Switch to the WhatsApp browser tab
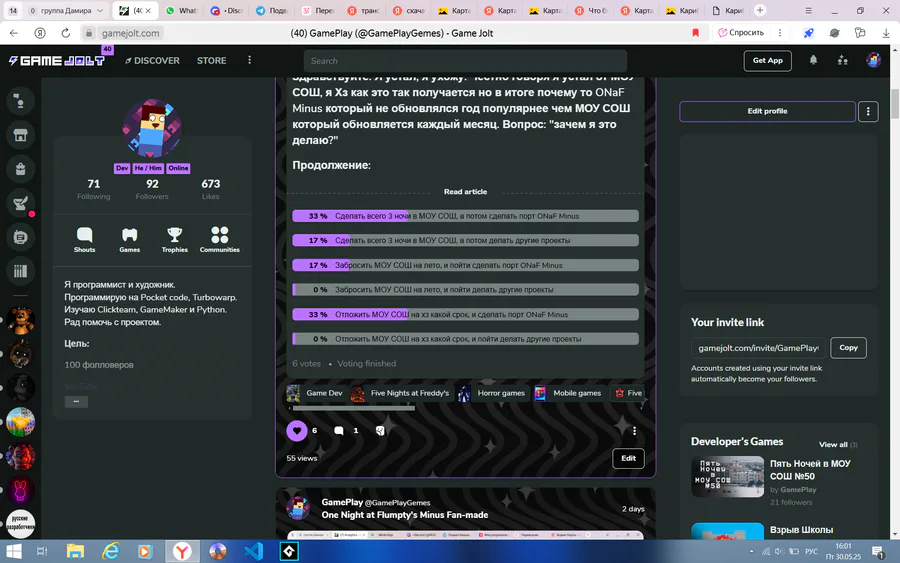This screenshot has width=900, height=563. 181,10
